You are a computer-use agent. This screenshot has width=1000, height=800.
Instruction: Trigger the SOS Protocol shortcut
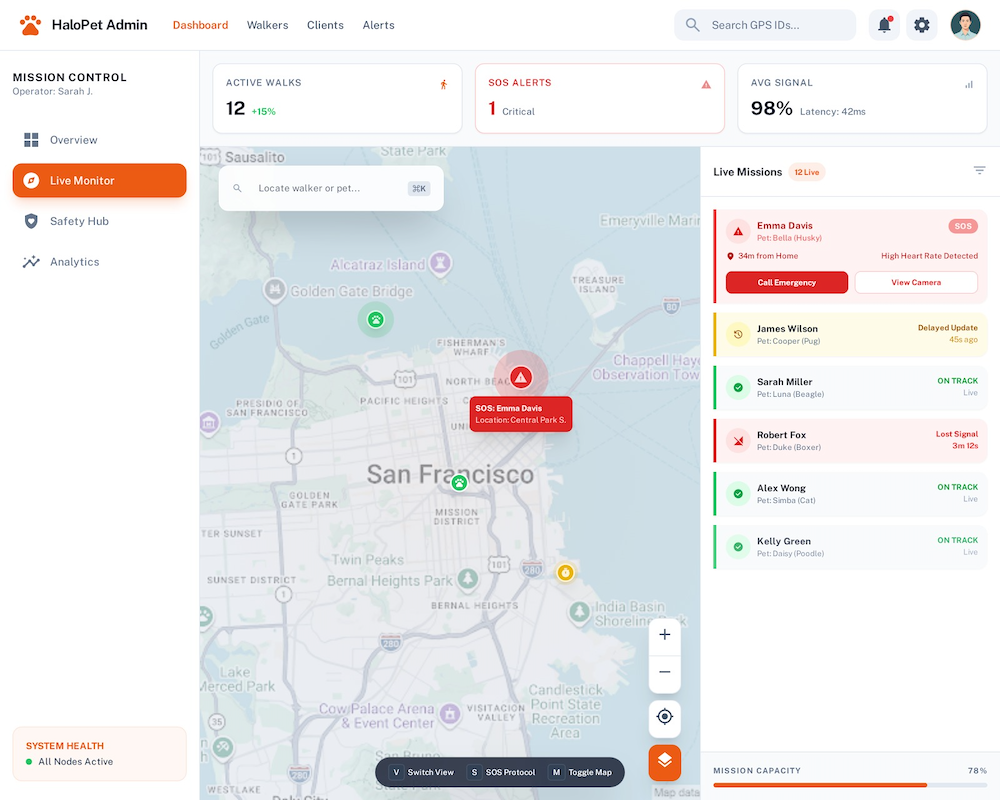point(502,772)
